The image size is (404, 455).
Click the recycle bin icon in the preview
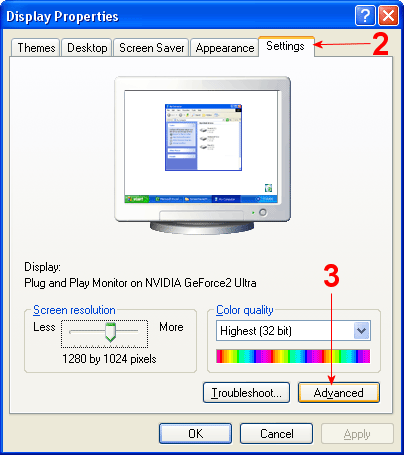click(268, 188)
